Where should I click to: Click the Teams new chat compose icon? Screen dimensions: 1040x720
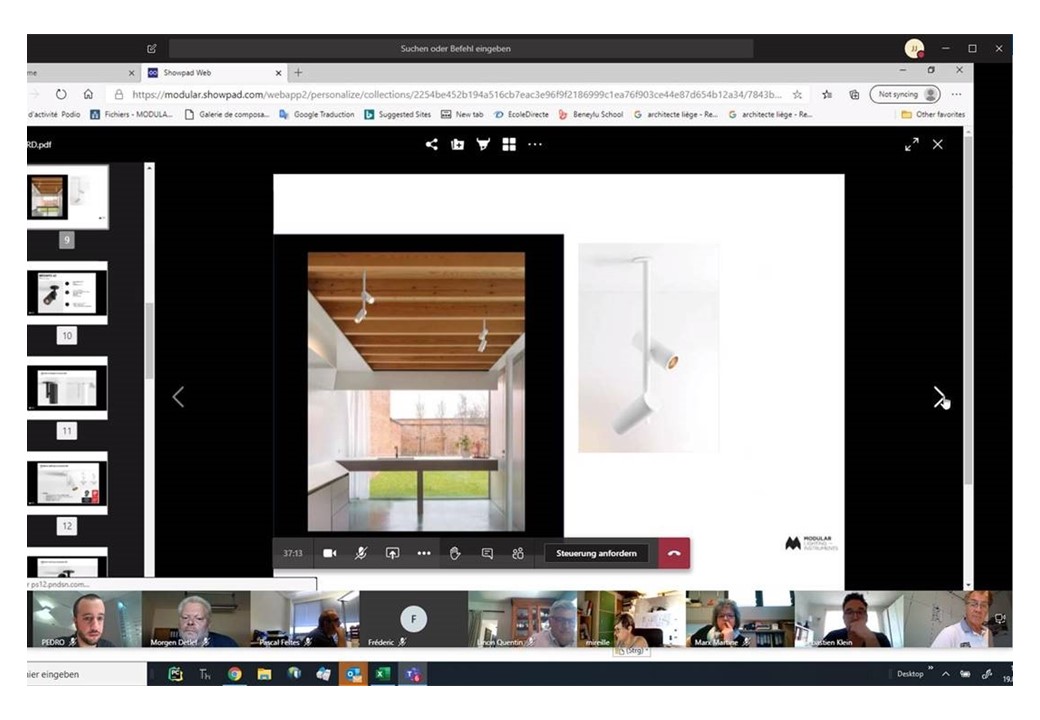(152, 48)
